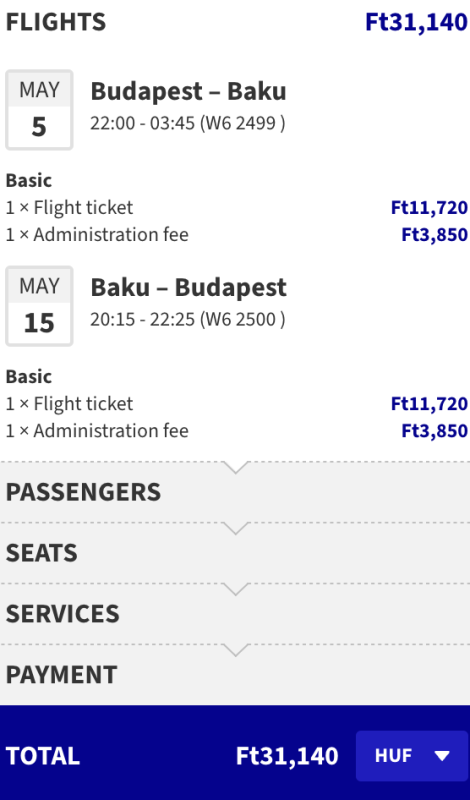Expand the PASSENGERS section
470x800 pixels.
click(235, 492)
